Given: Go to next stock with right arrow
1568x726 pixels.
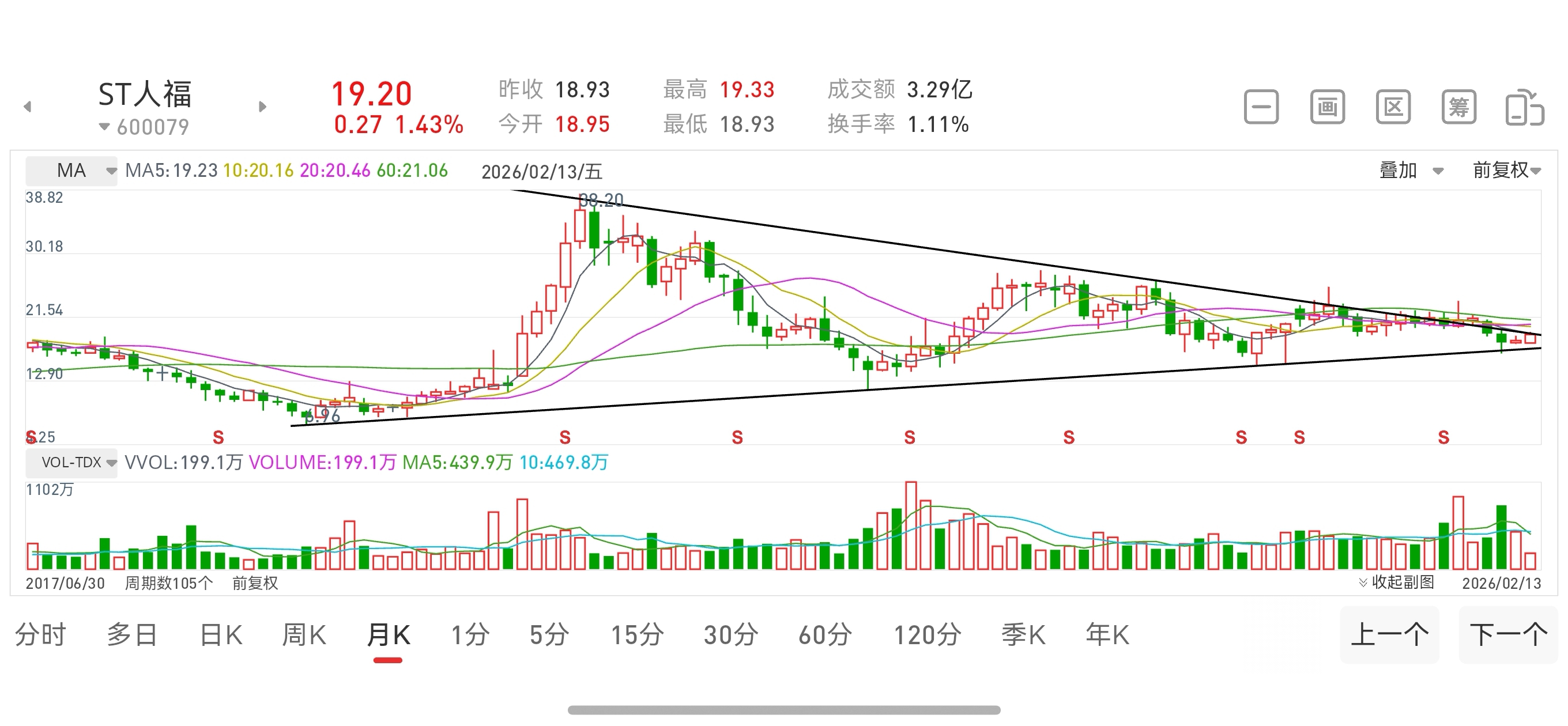Looking at the screenshot, I should pos(262,107).
